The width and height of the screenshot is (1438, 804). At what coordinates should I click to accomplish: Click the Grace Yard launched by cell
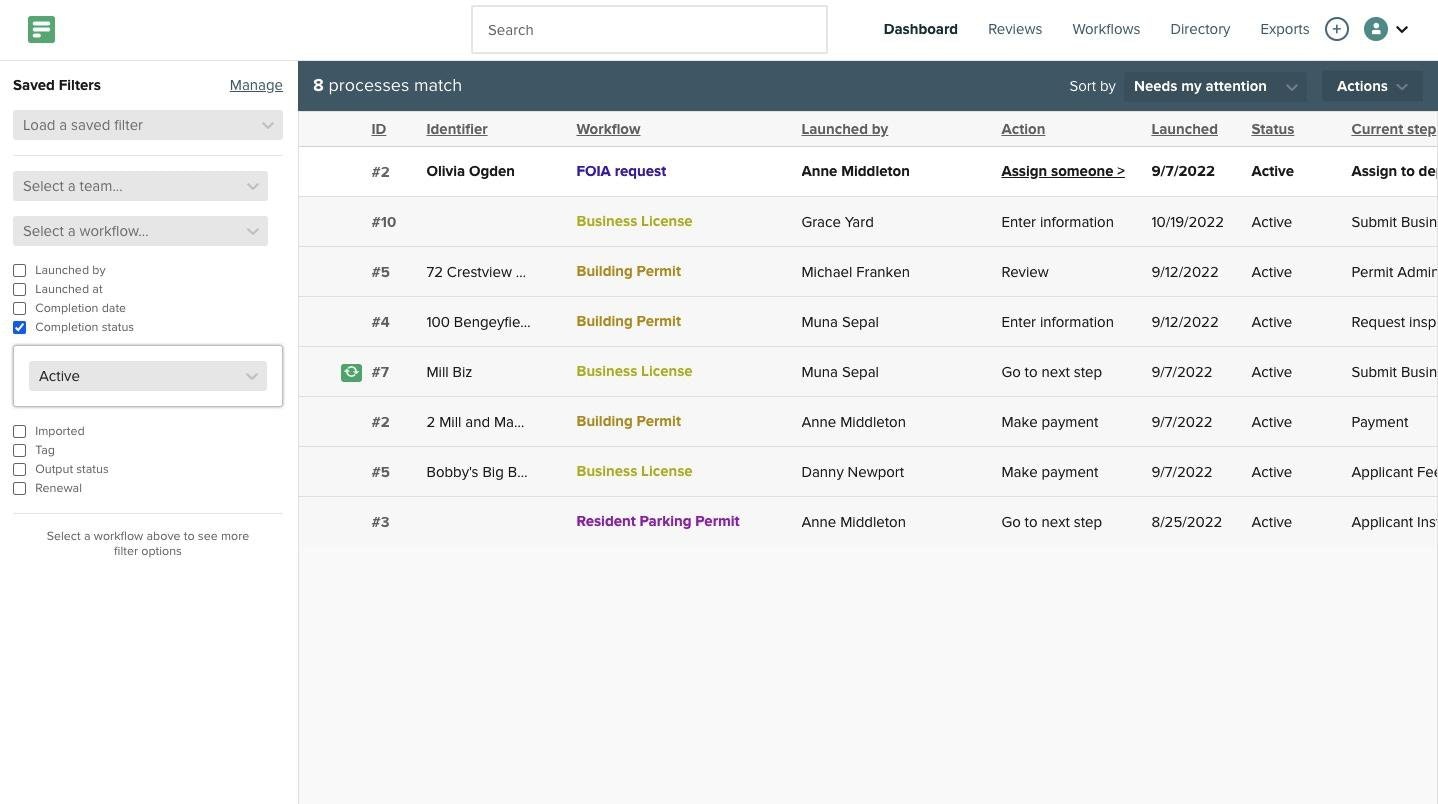coord(837,222)
